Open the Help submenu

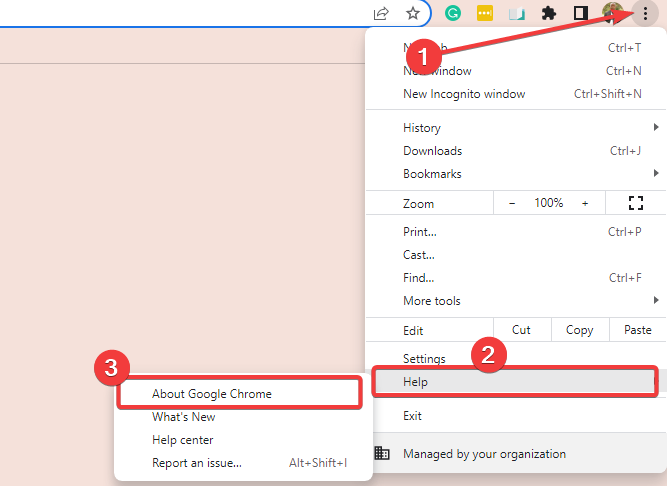click(515, 381)
